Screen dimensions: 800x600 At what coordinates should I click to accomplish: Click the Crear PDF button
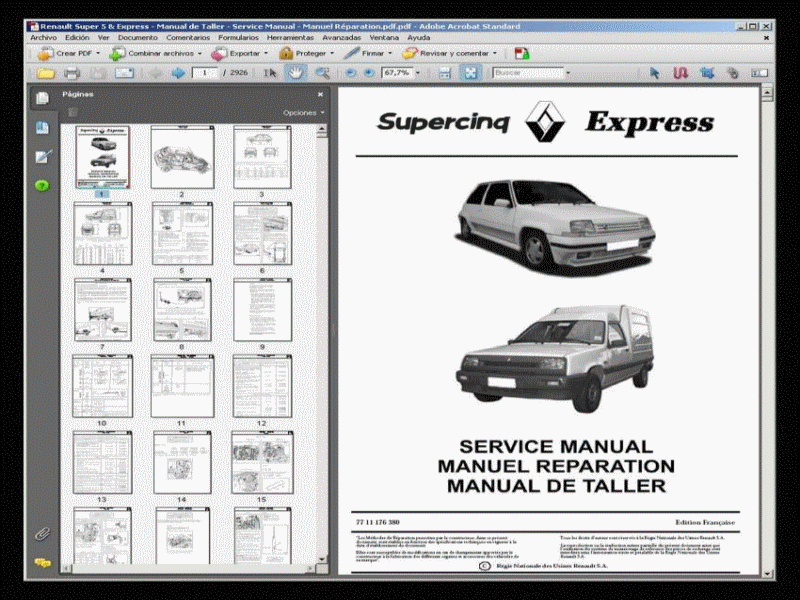pyautogui.click(x=68, y=53)
